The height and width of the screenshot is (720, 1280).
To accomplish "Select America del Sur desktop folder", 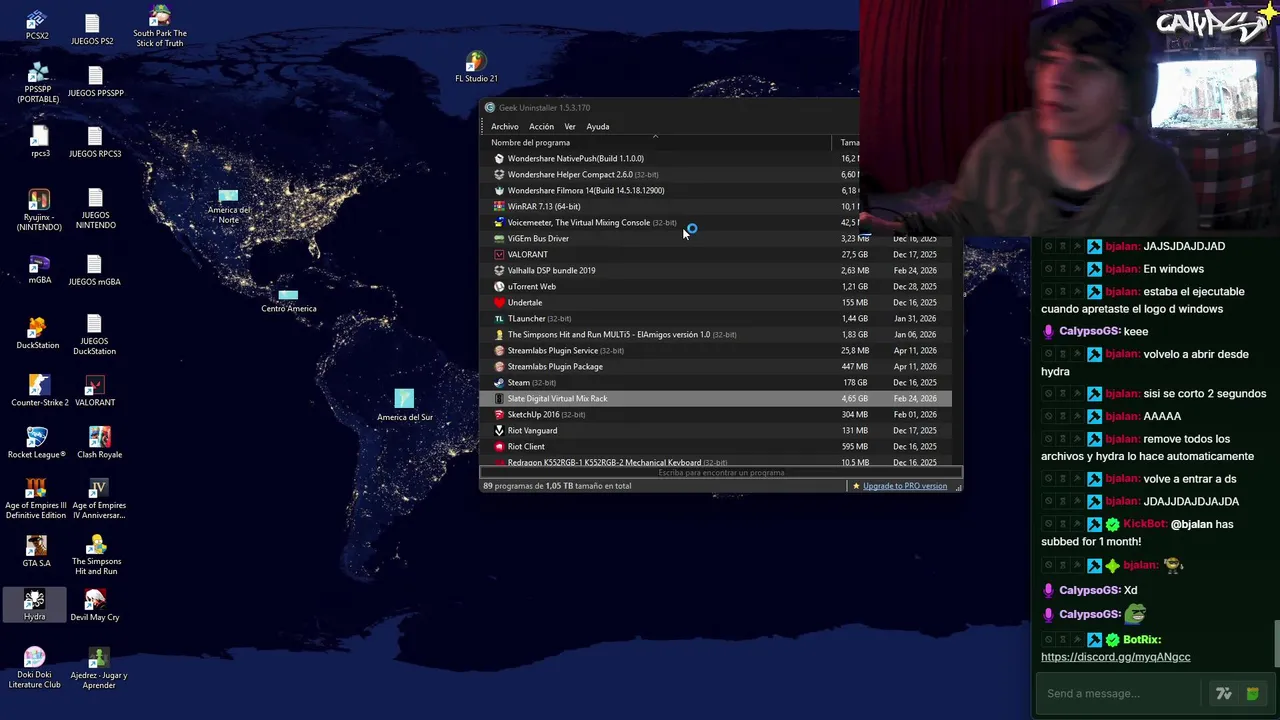I will pos(405,405).
